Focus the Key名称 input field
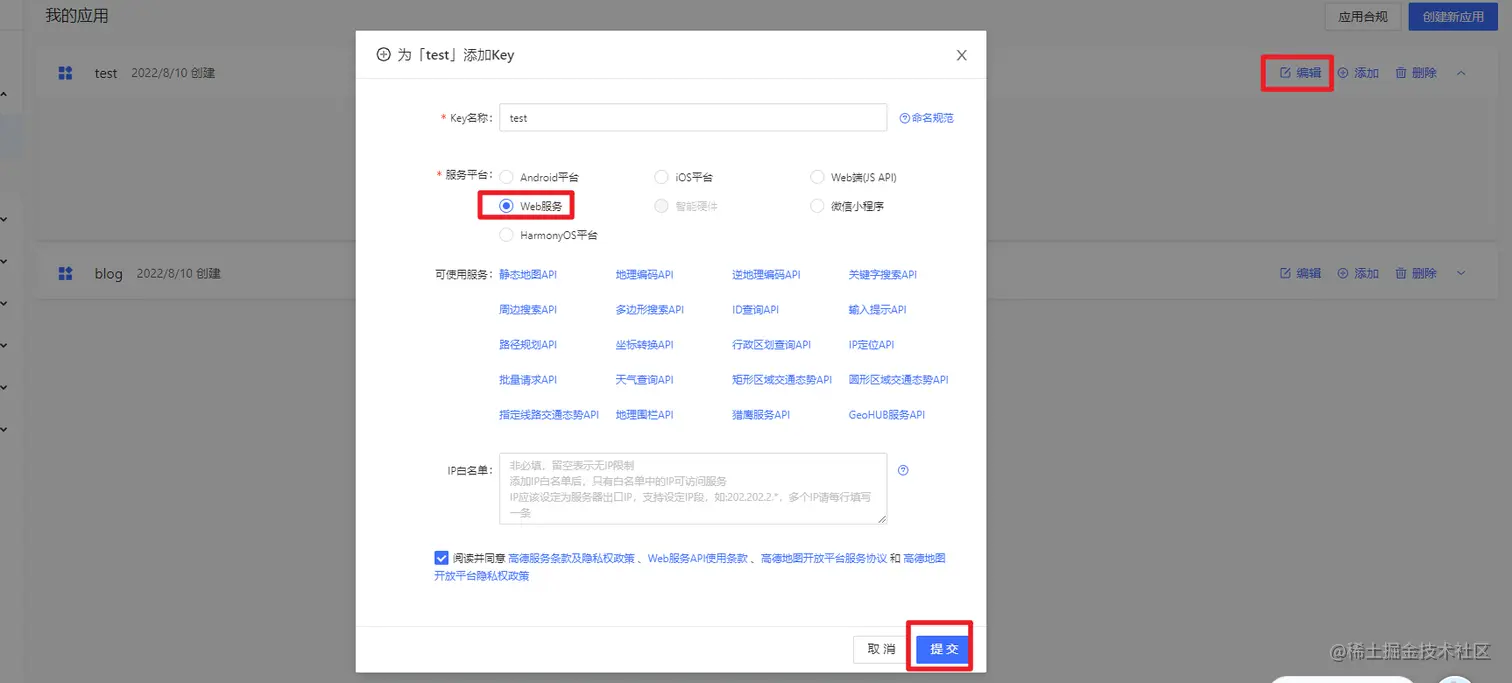The height and width of the screenshot is (683, 1512). click(x=693, y=117)
